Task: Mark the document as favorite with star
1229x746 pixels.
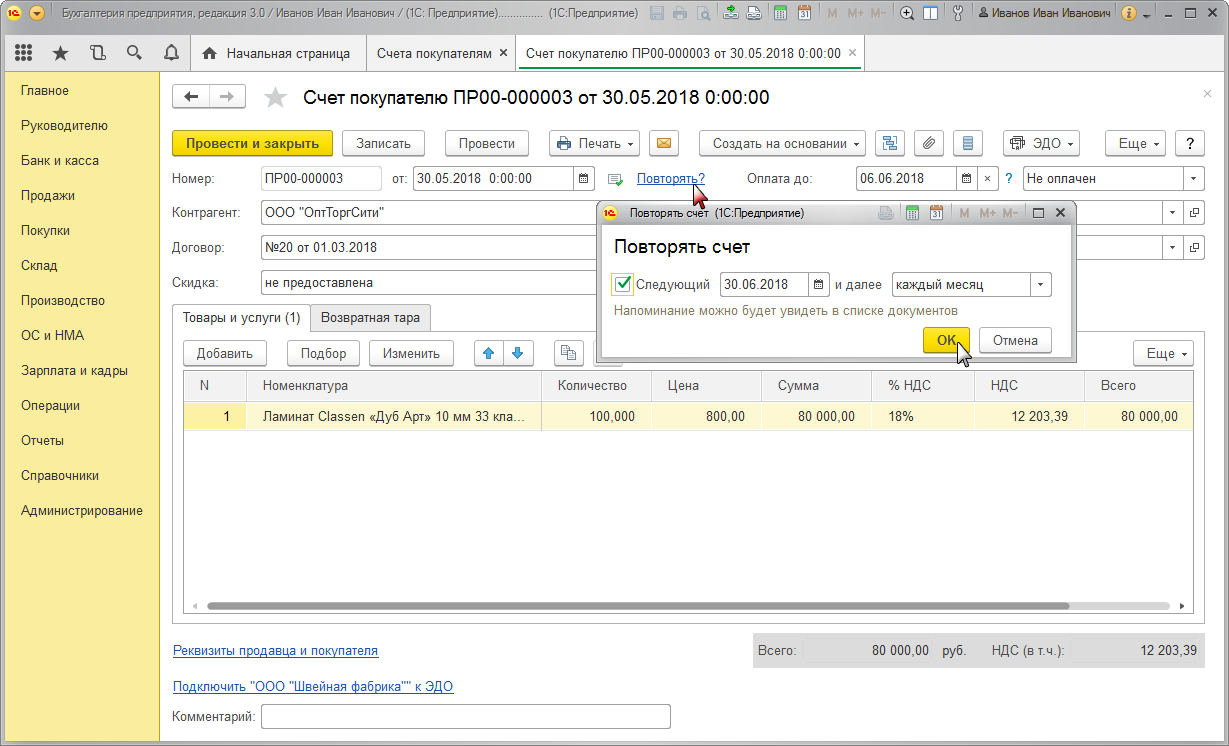Action: coord(275,97)
